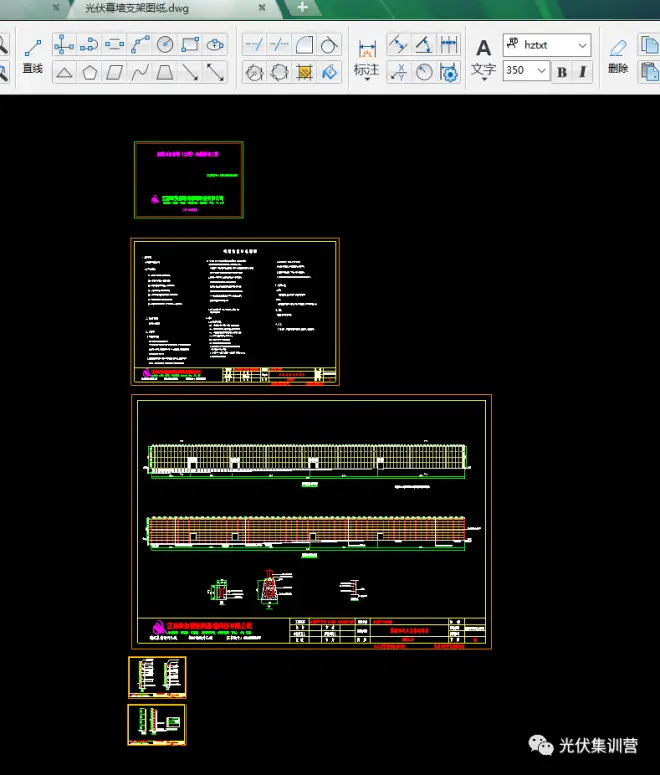
Task: Toggle bold text formatting
Action: click(562, 72)
